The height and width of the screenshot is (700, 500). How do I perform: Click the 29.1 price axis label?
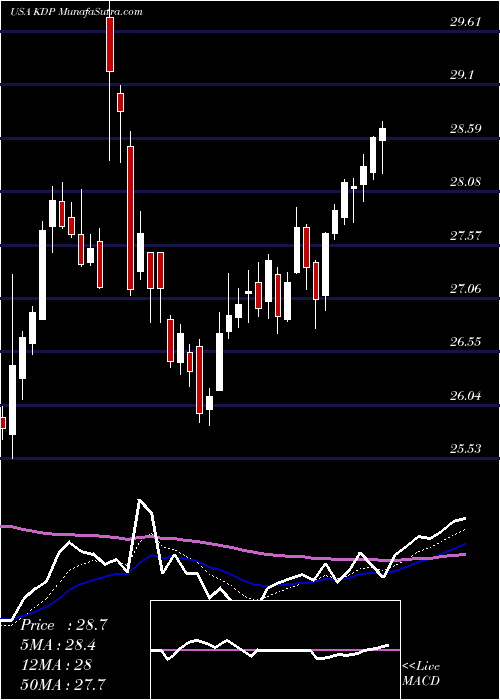coord(462,75)
